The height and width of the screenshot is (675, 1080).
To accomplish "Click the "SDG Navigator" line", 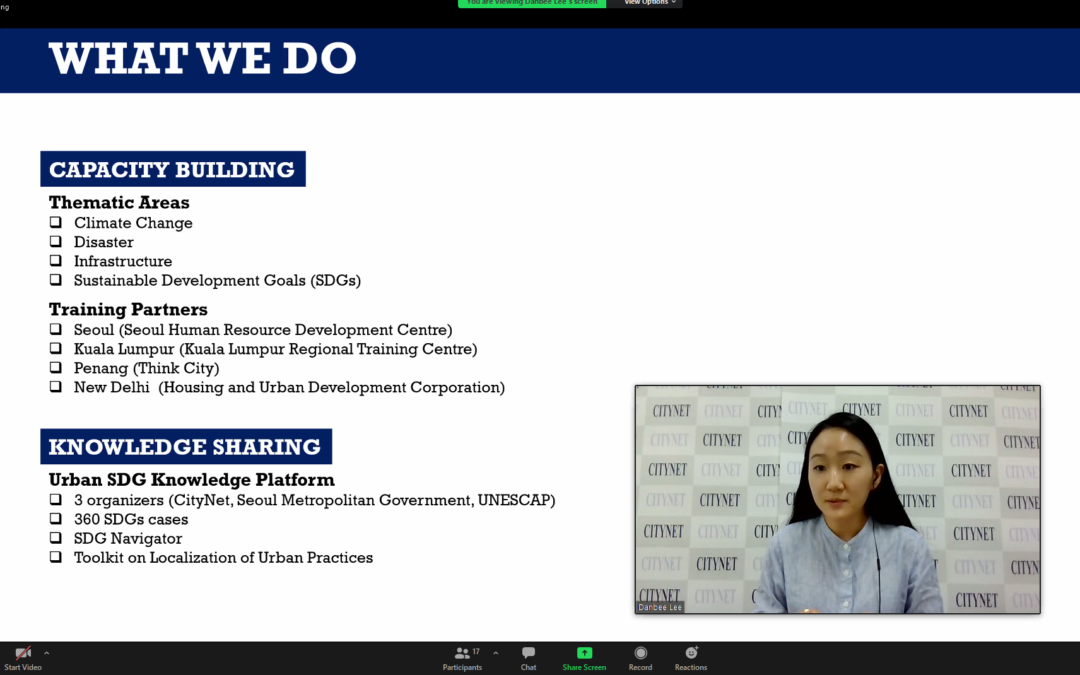I will (128, 539).
